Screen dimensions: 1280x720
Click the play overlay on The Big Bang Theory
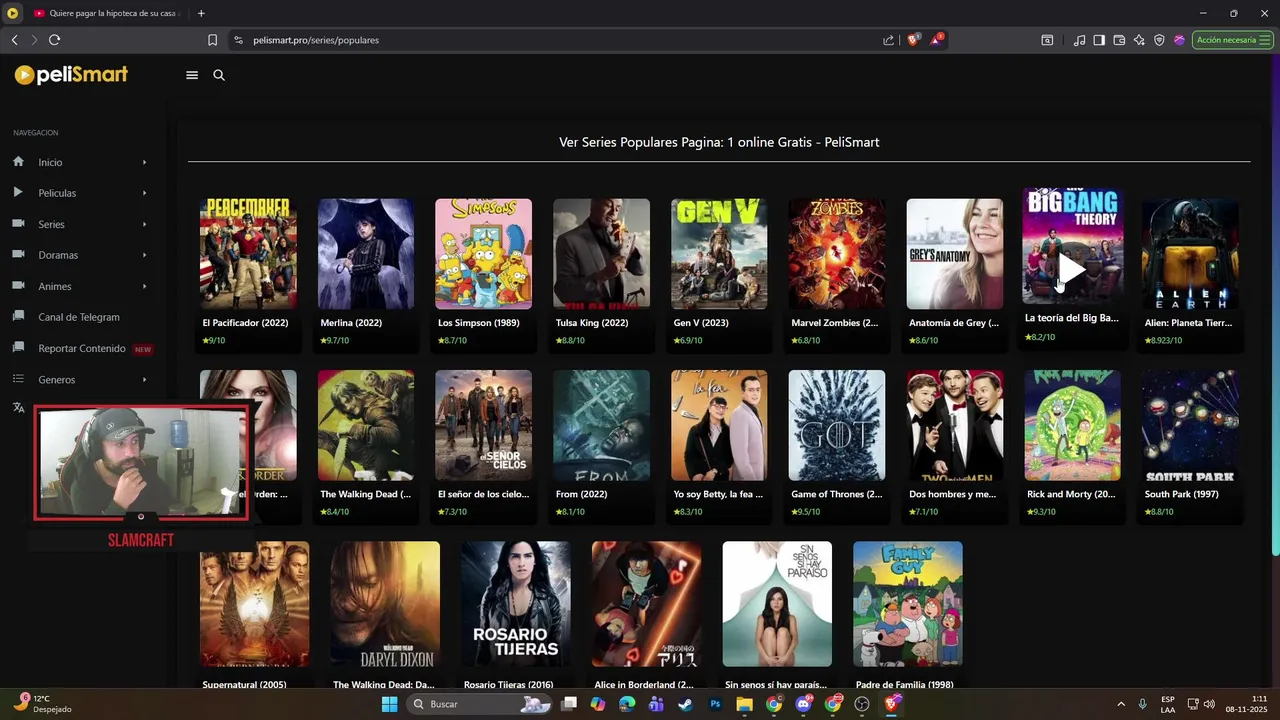click(x=1071, y=268)
